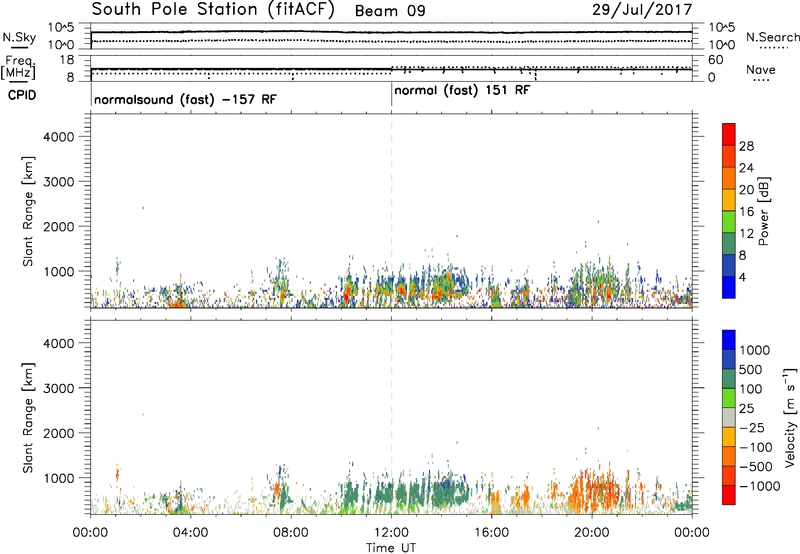
Task: Click the 16 tick on power colorbar
Action: click(x=746, y=212)
